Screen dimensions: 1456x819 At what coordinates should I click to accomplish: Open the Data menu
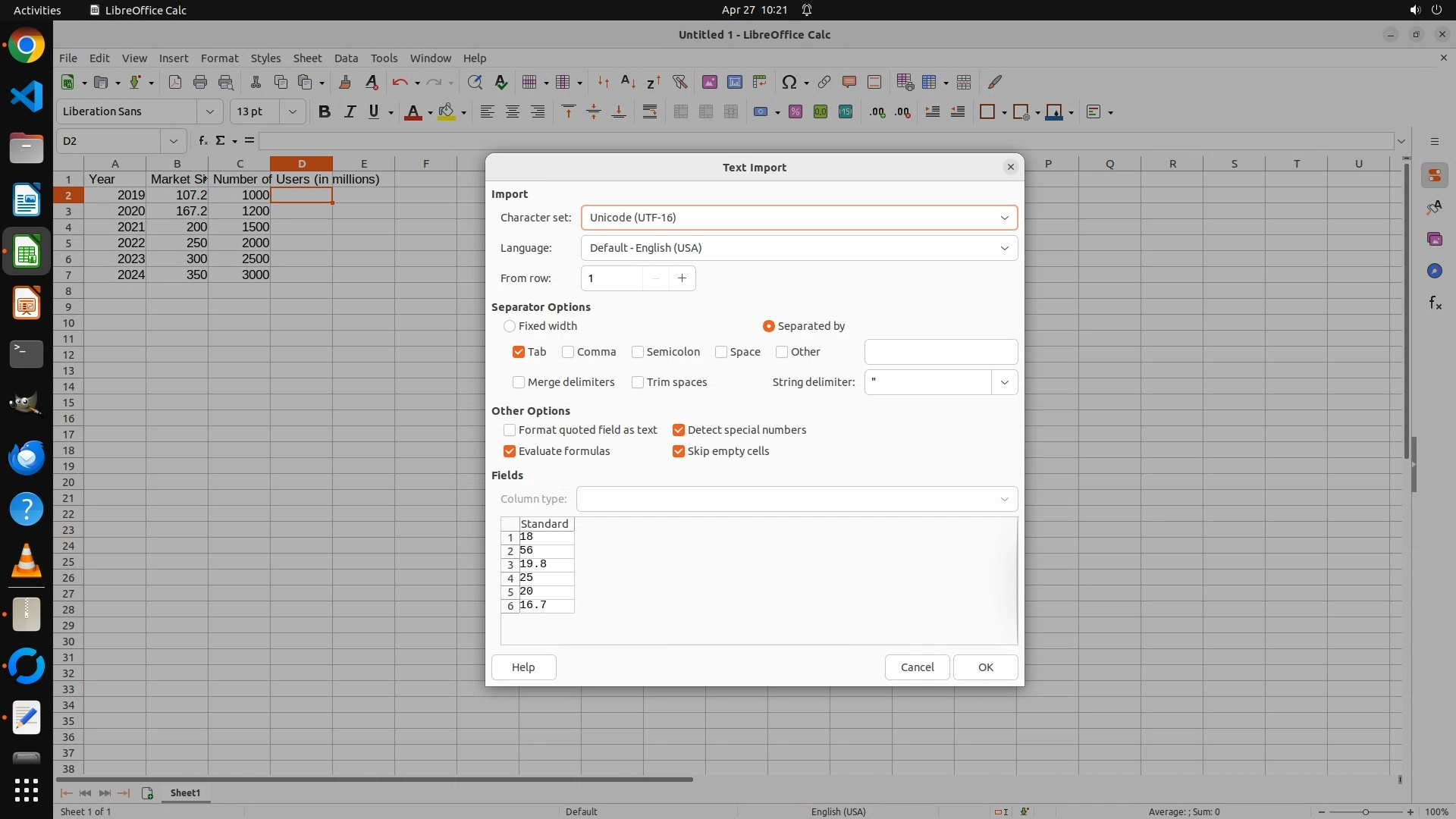(346, 58)
